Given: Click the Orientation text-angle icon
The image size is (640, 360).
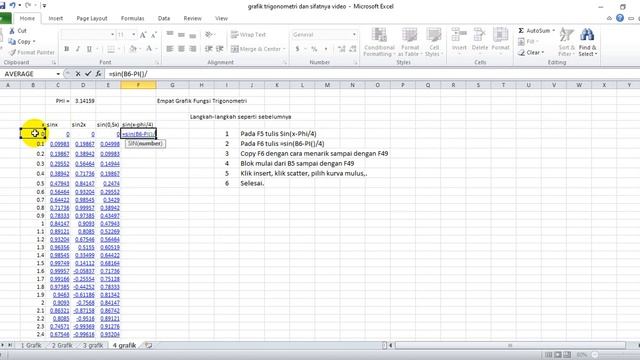Looking at the screenshot, I should (208, 35).
